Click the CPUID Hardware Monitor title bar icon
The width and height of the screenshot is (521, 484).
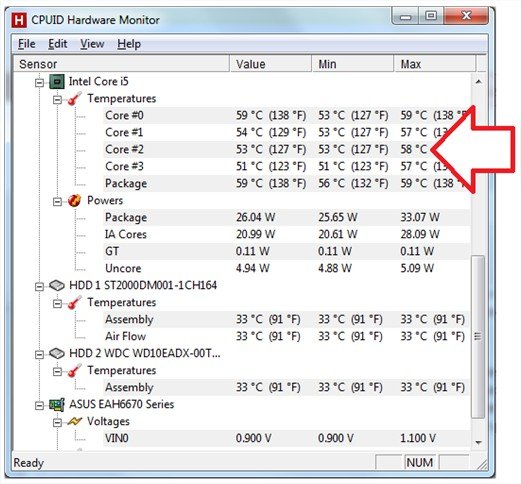[19, 20]
